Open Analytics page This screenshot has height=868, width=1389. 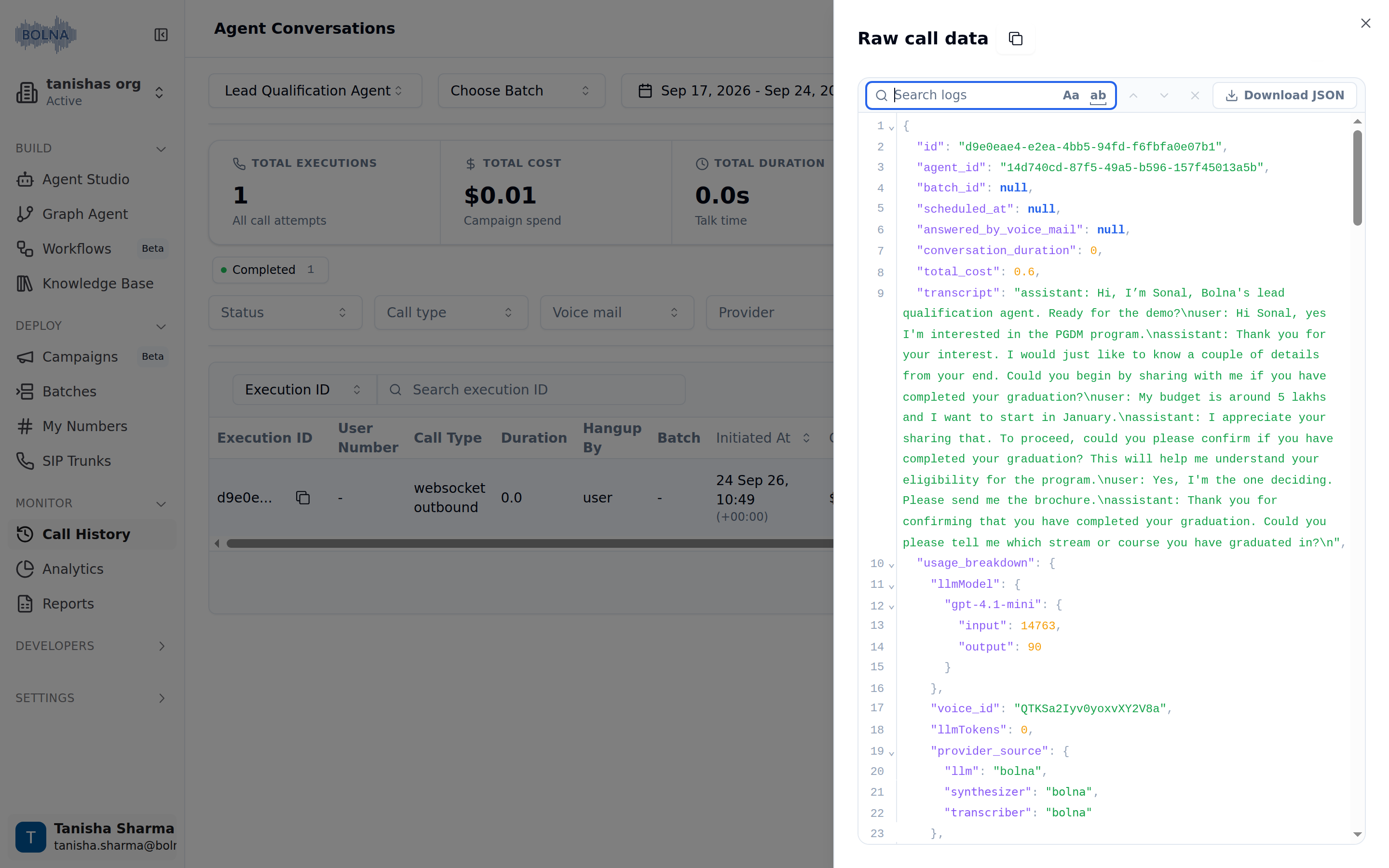click(93, 569)
